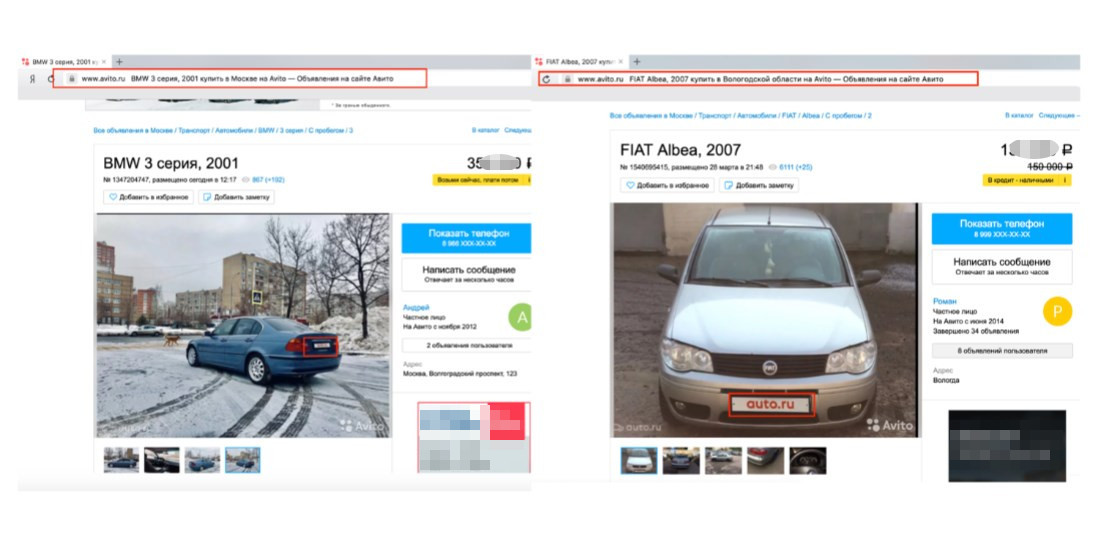This screenshot has width=1099, height=550.
Task: Click 'Все объявления в Москве' breadcrumb in FIAT window
Action: pyautogui.click(x=651, y=116)
